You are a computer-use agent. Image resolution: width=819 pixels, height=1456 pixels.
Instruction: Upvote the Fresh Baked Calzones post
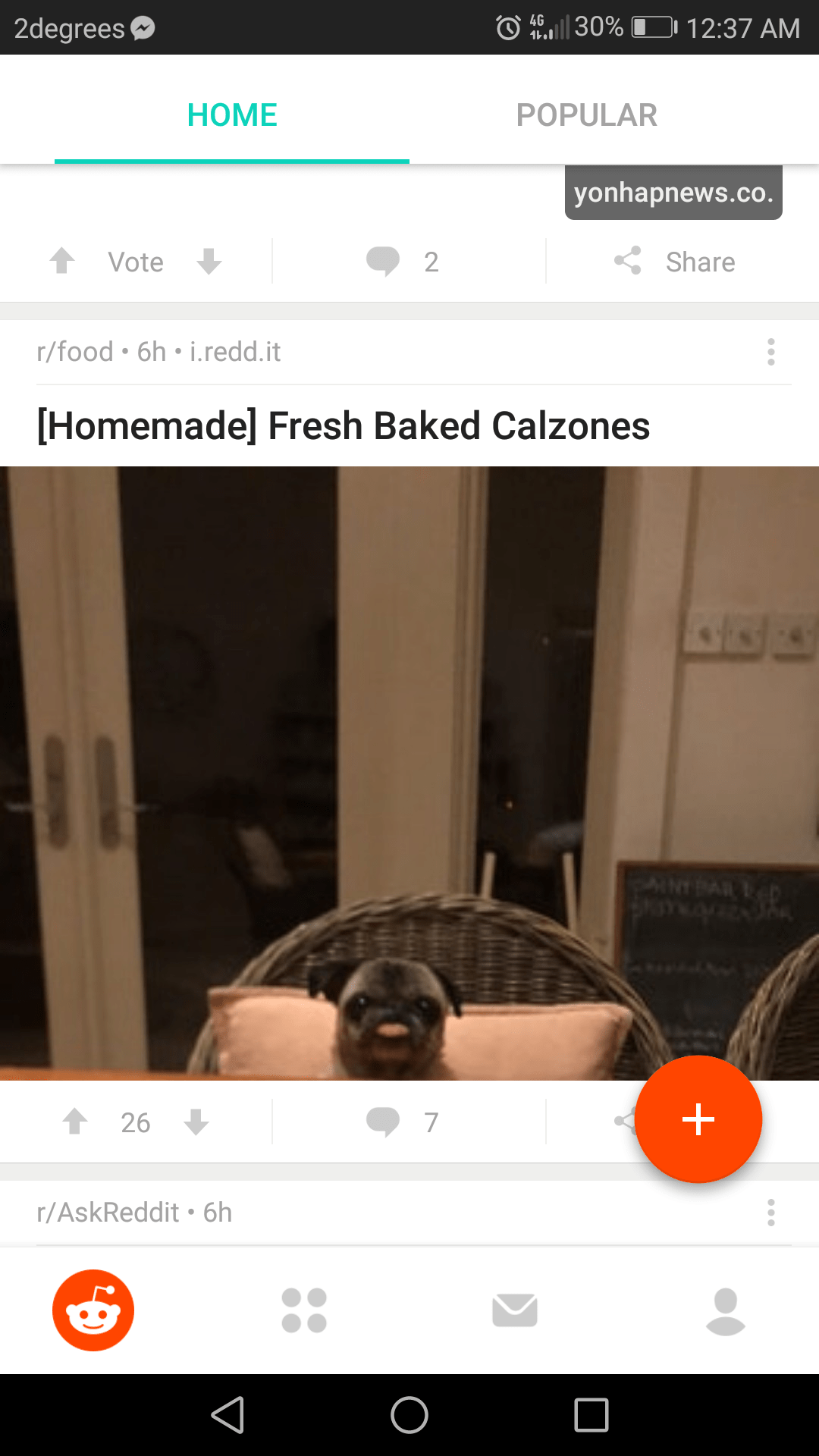pyautogui.click(x=75, y=1122)
